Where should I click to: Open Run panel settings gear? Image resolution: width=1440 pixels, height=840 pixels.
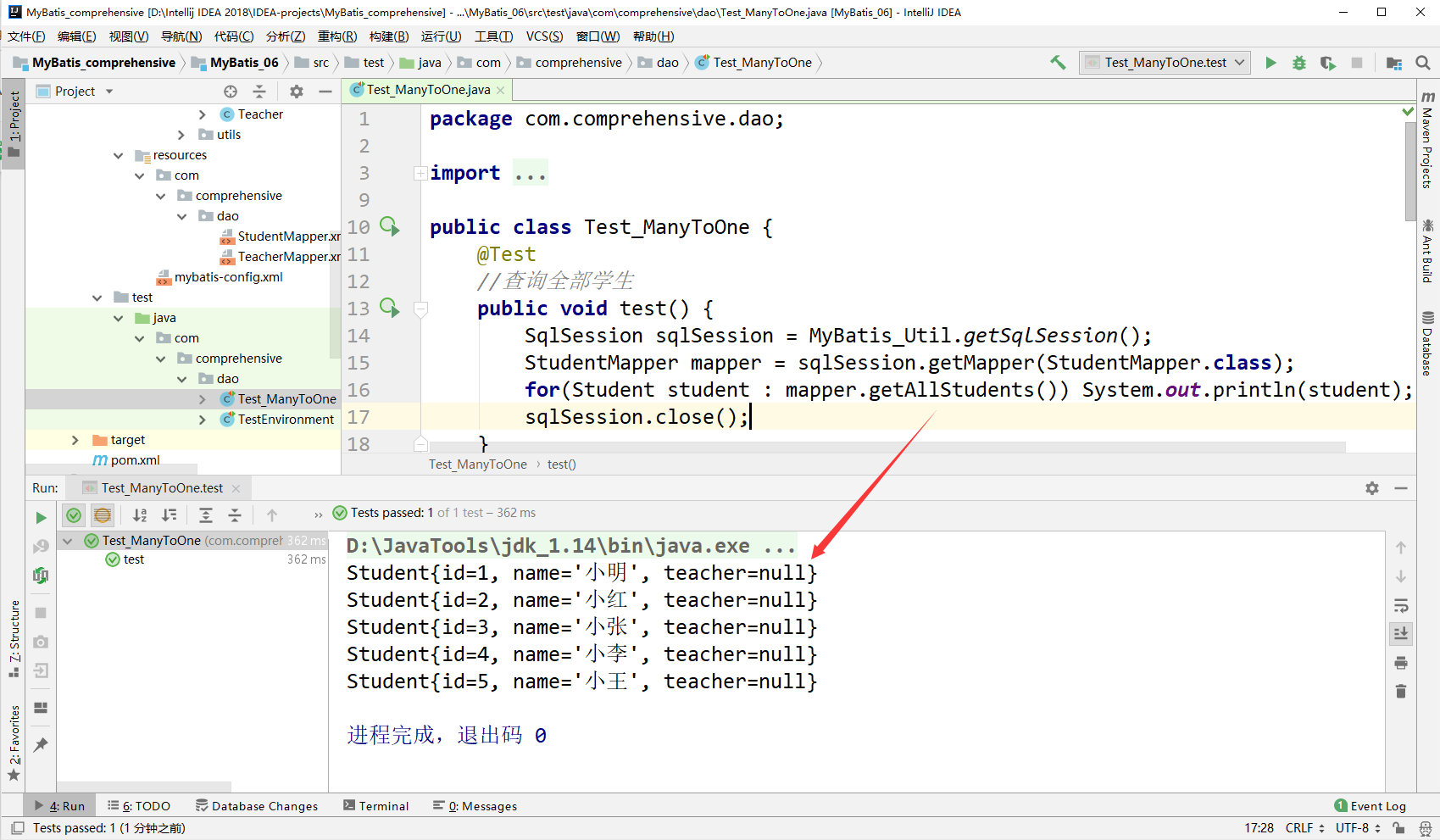(x=1372, y=488)
